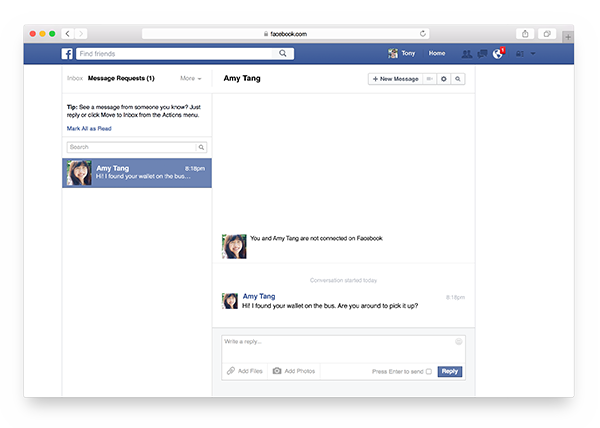Open the emoji picker in reply box
This screenshot has height=428, width=600.
tap(458, 342)
